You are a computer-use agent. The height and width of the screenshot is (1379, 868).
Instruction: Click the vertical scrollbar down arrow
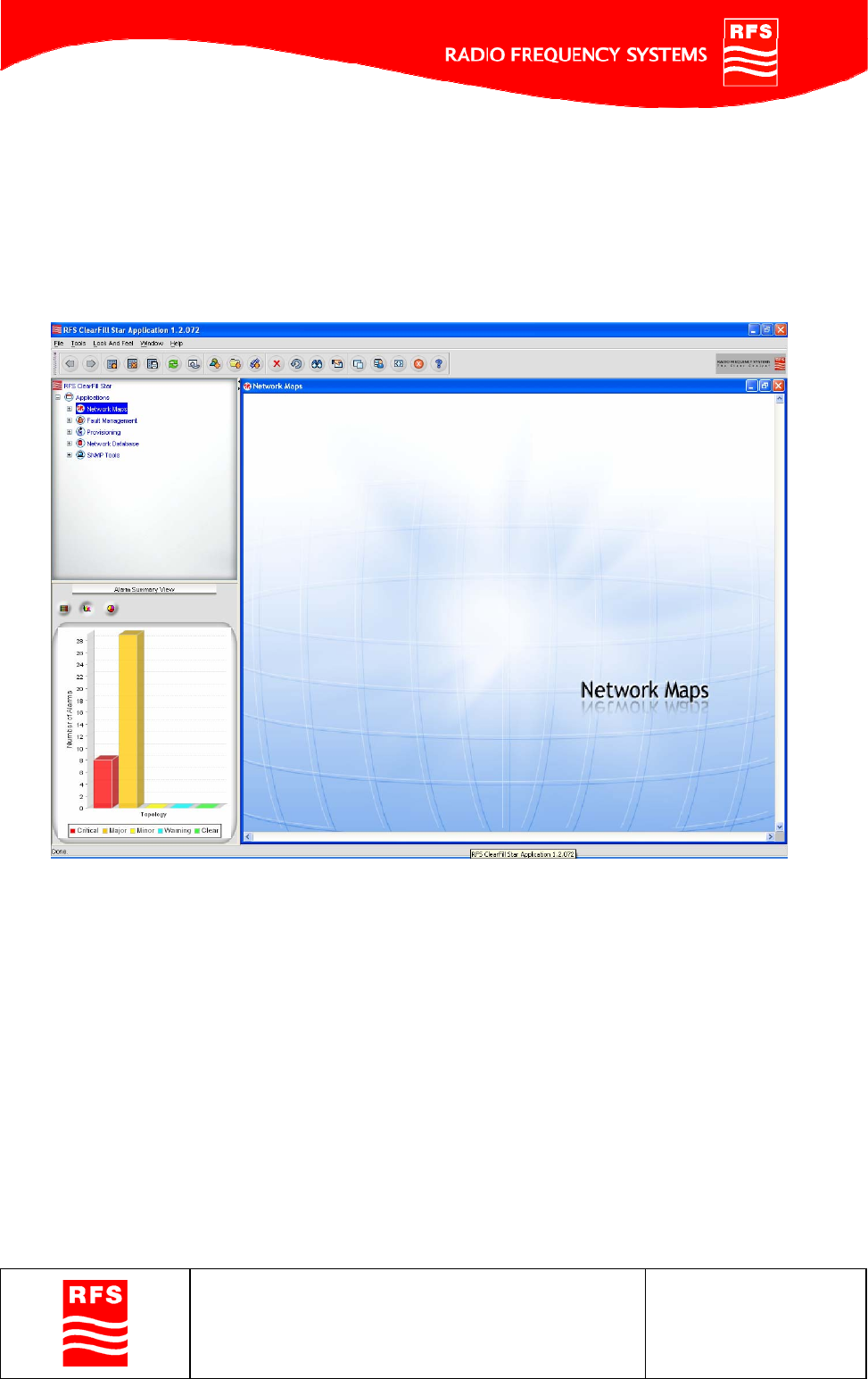780,827
